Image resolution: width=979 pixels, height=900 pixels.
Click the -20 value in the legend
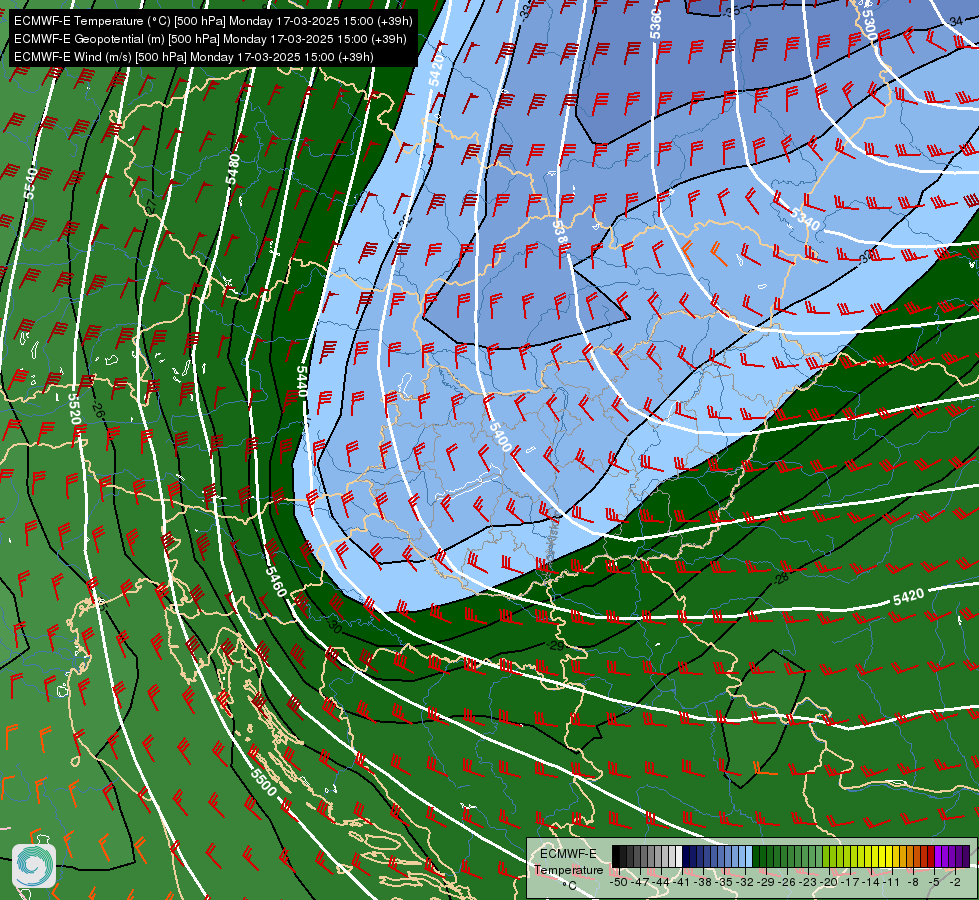pos(829,882)
